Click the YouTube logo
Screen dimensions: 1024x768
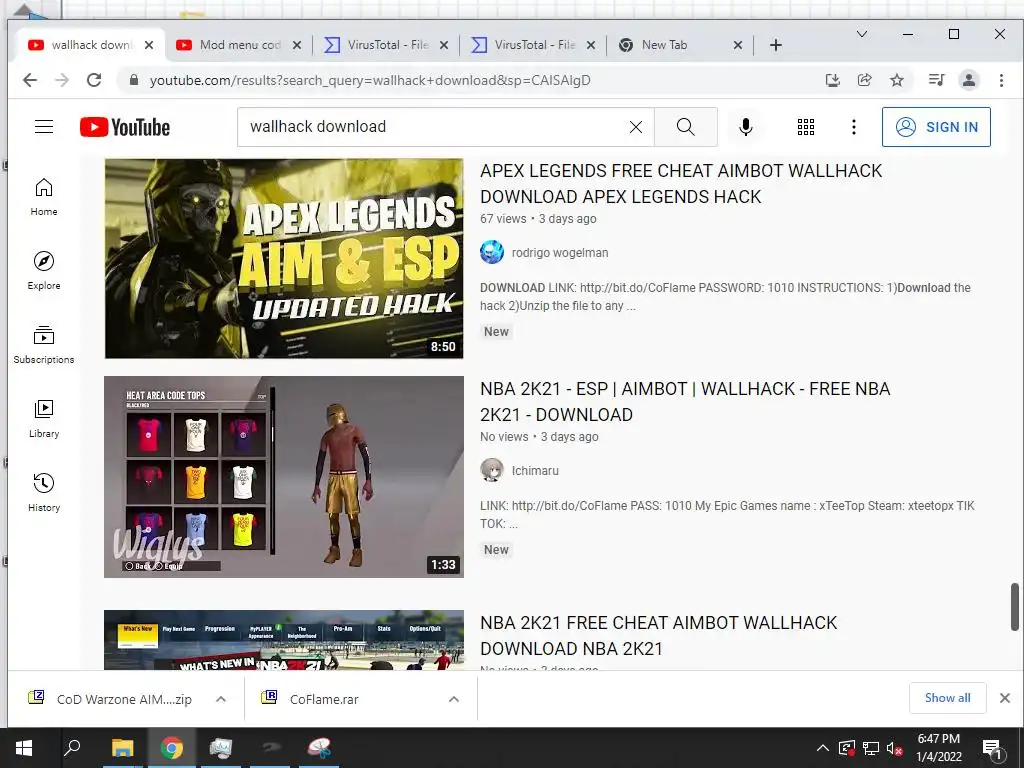tap(125, 127)
